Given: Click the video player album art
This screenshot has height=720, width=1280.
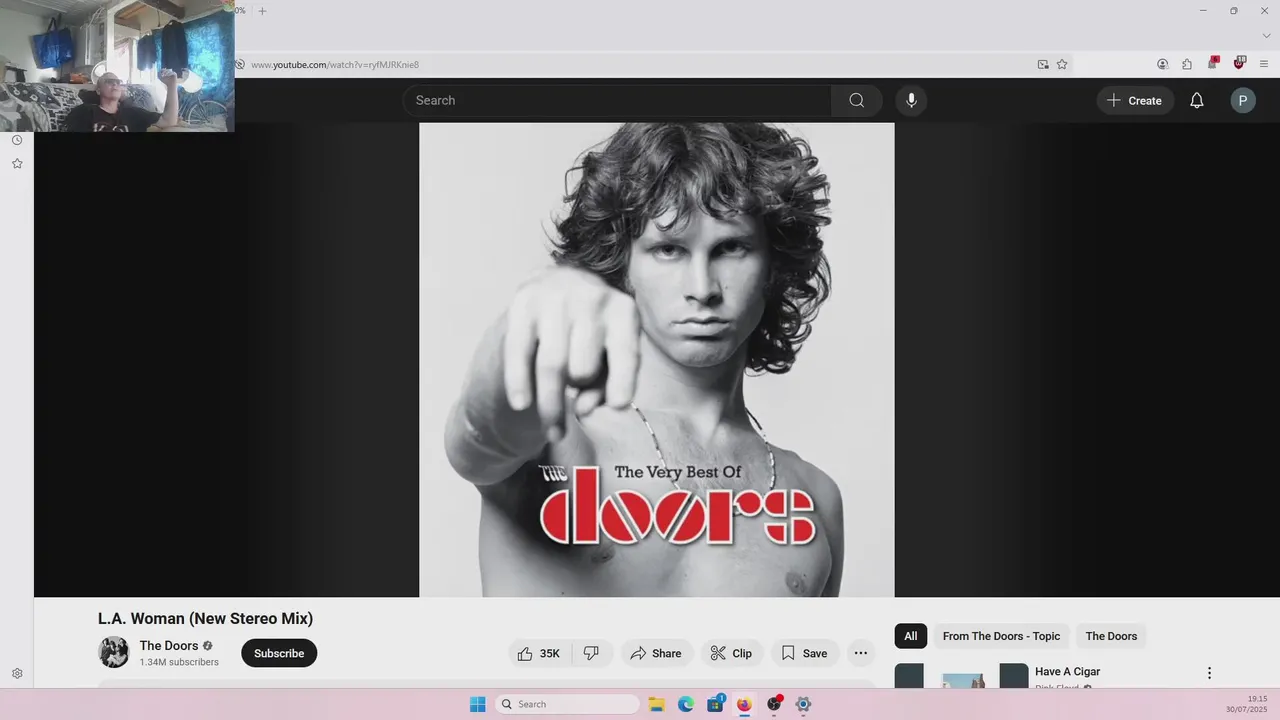Looking at the screenshot, I should tap(656, 360).
